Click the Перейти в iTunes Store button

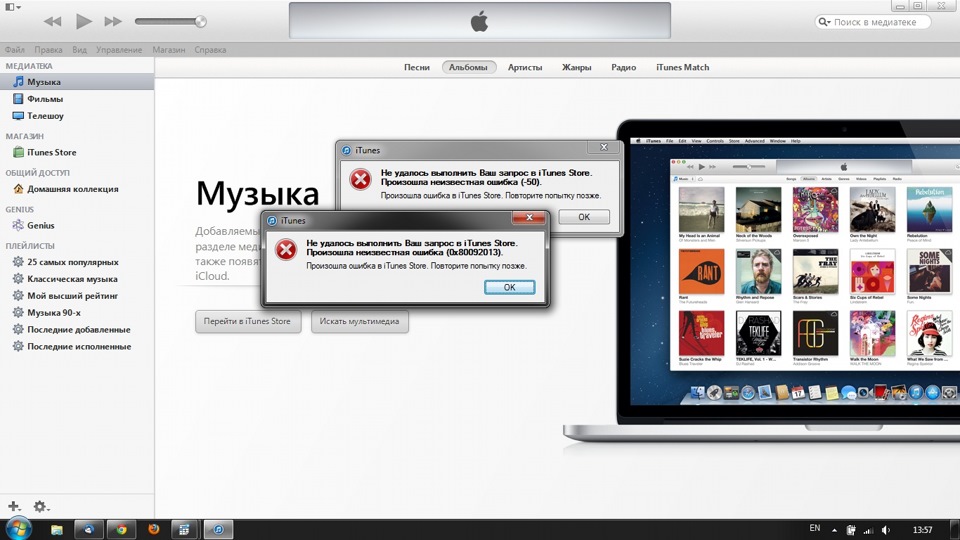pos(248,321)
